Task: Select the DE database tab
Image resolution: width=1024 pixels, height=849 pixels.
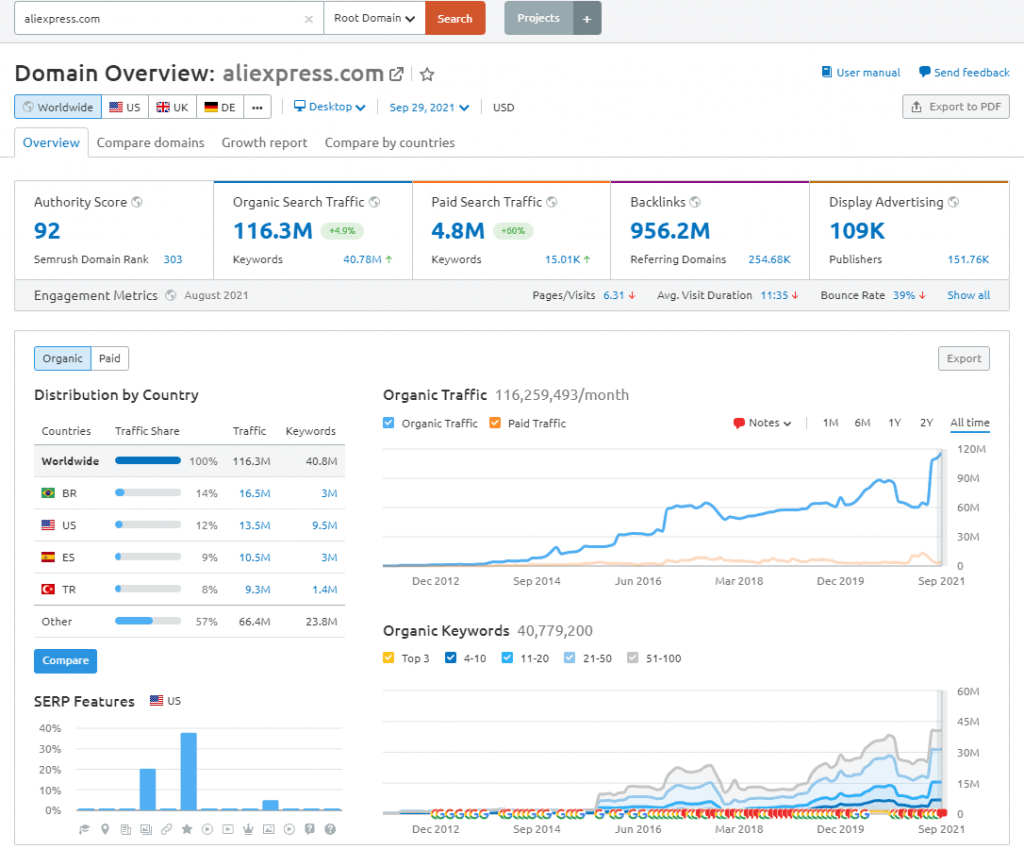Action: coord(220,107)
